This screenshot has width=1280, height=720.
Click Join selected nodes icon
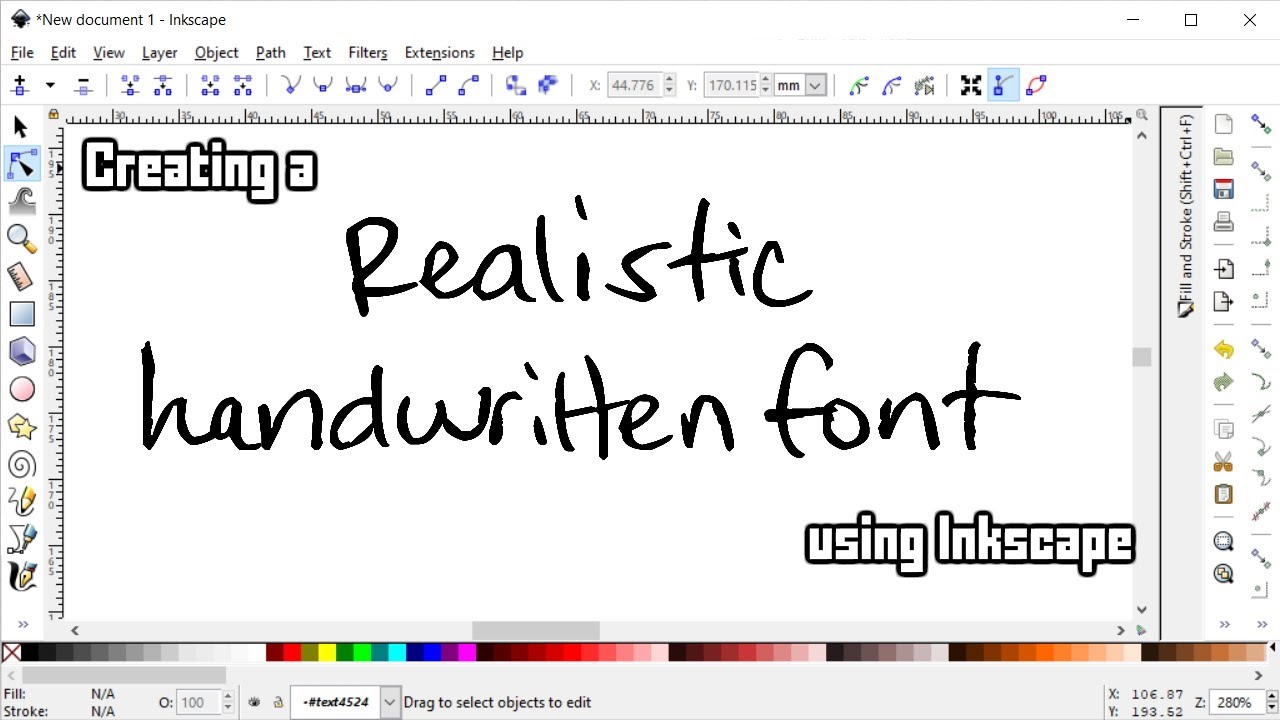tap(129, 85)
